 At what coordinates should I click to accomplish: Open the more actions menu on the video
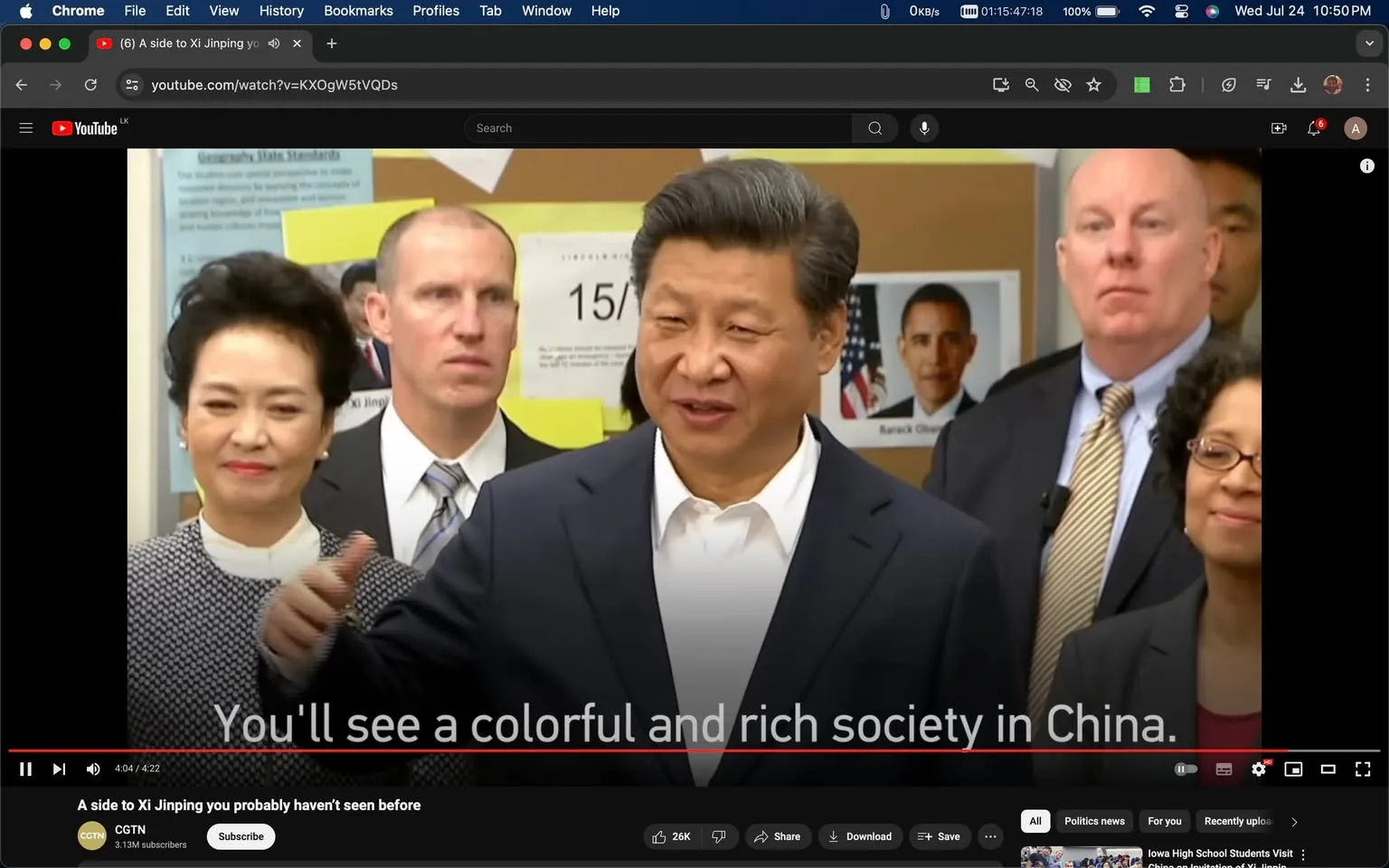point(990,836)
